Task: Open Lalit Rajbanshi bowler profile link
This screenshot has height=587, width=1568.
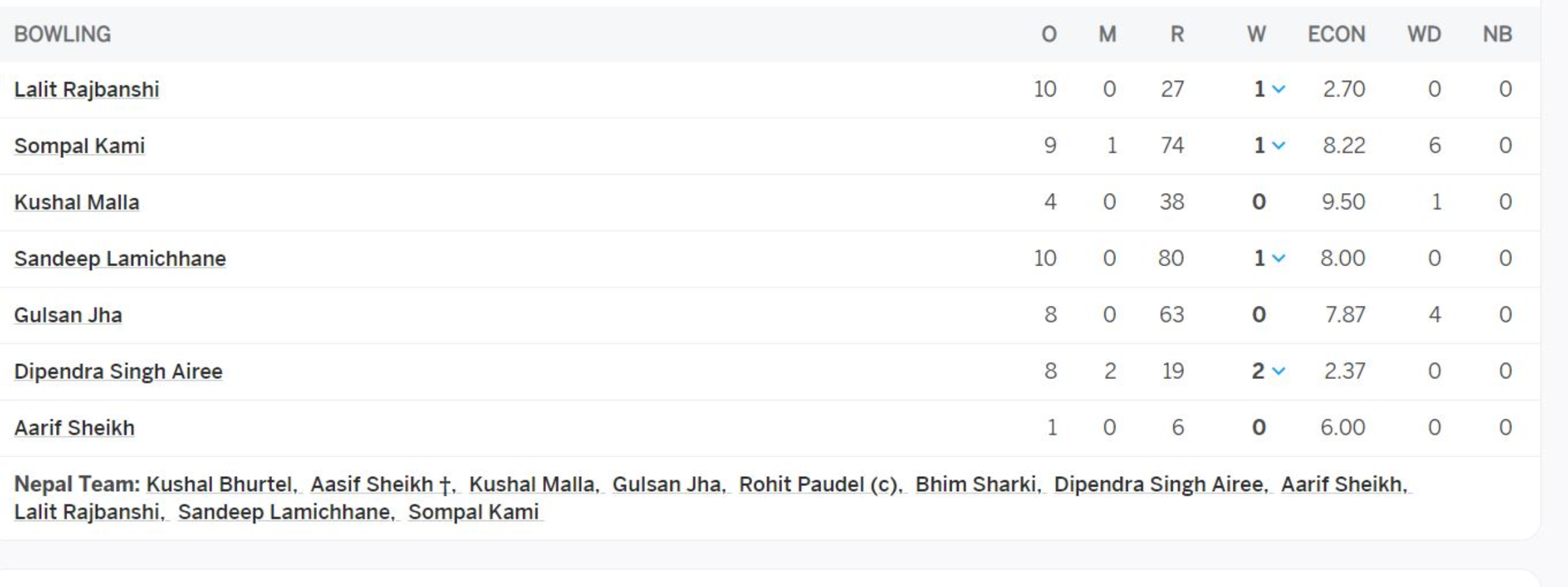Action: tap(87, 89)
